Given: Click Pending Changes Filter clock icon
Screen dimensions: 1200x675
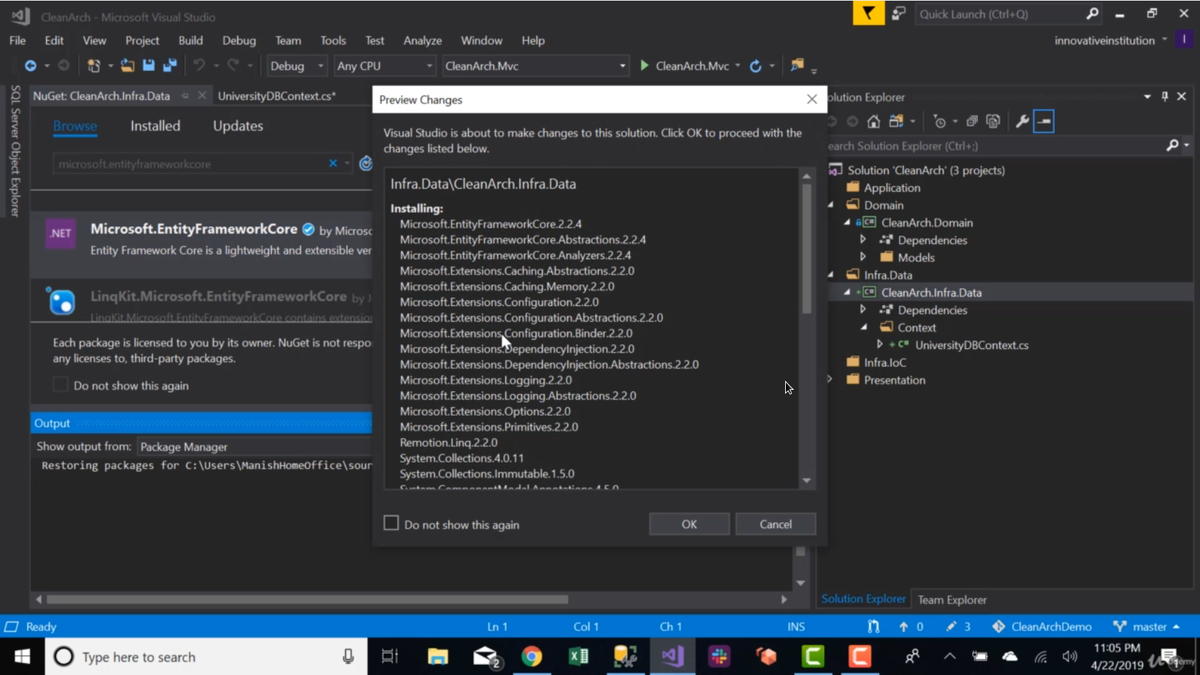Looking at the screenshot, I should 939,121.
